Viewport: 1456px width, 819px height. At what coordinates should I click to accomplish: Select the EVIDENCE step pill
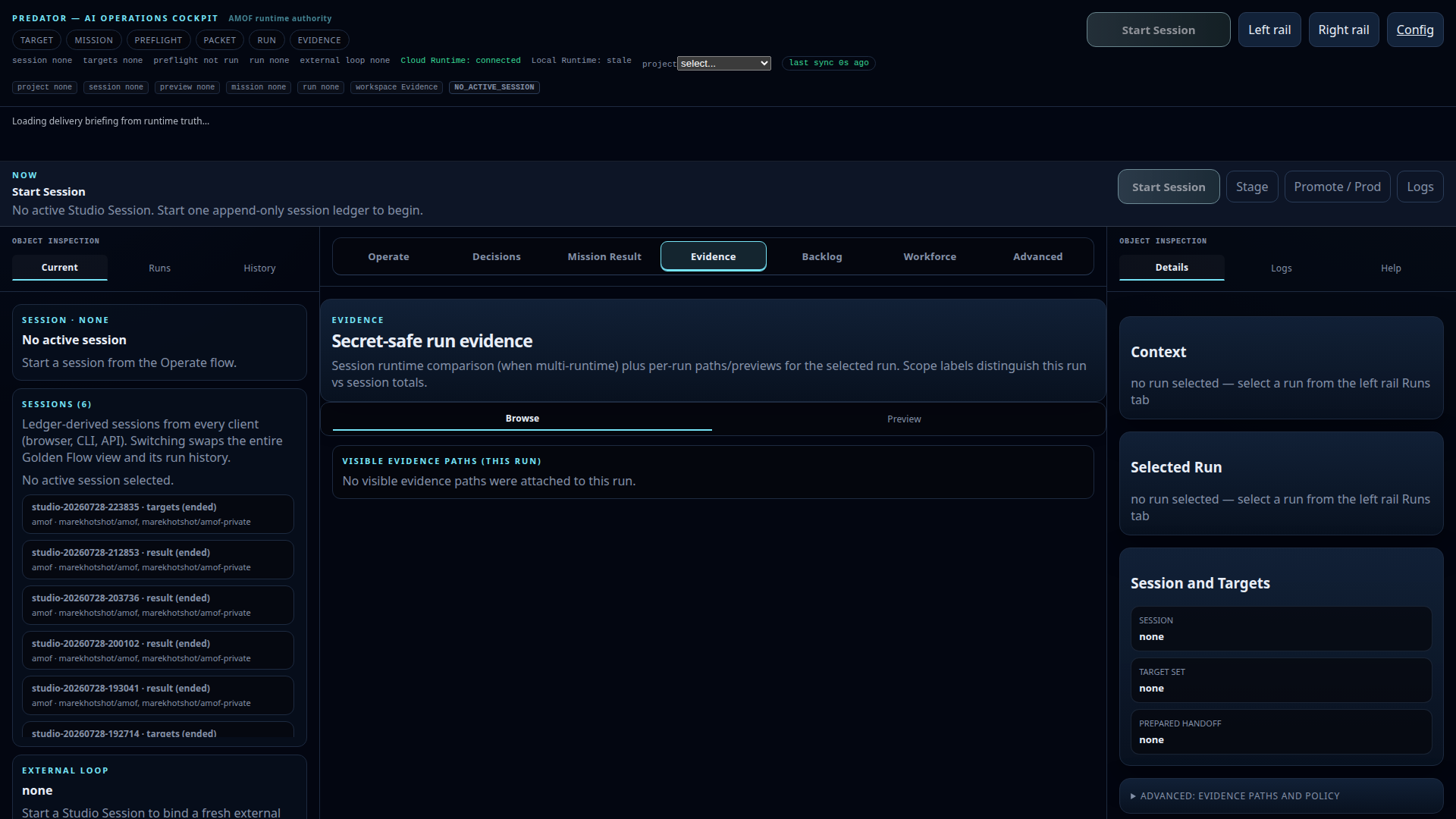tap(319, 40)
